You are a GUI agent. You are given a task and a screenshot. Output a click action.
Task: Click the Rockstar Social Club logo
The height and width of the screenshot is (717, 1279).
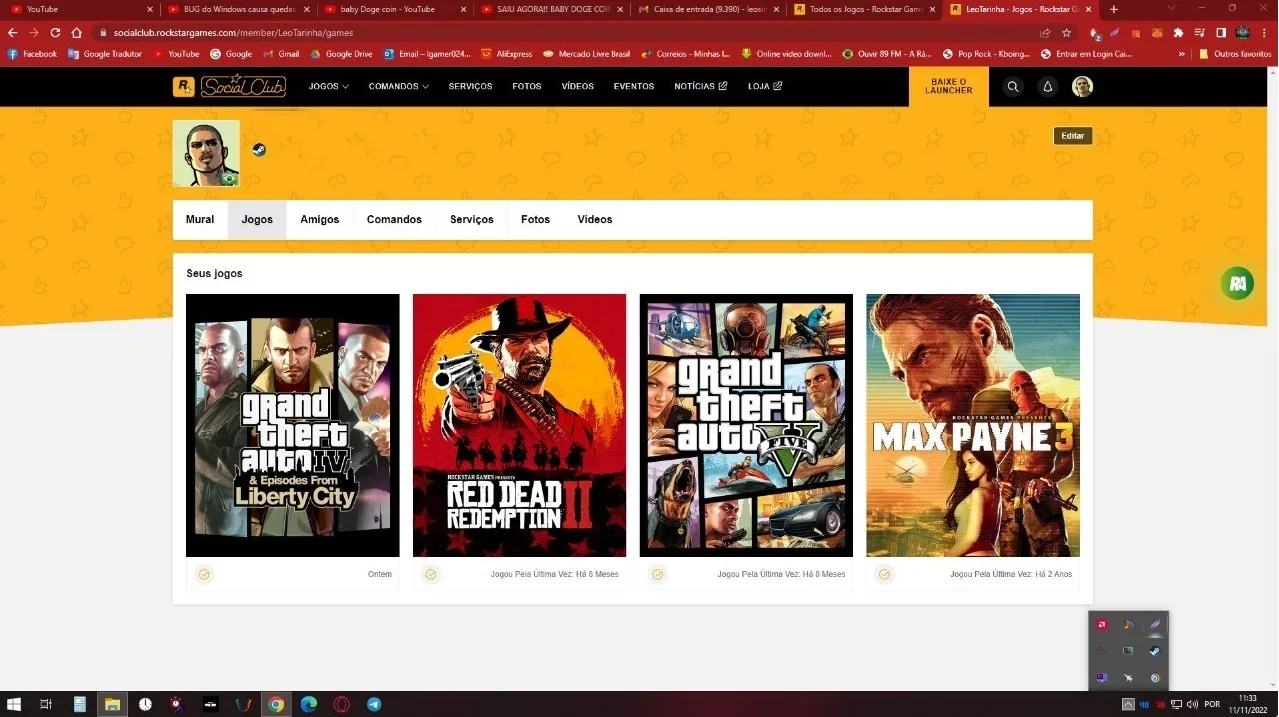click(x=229, y=87)
